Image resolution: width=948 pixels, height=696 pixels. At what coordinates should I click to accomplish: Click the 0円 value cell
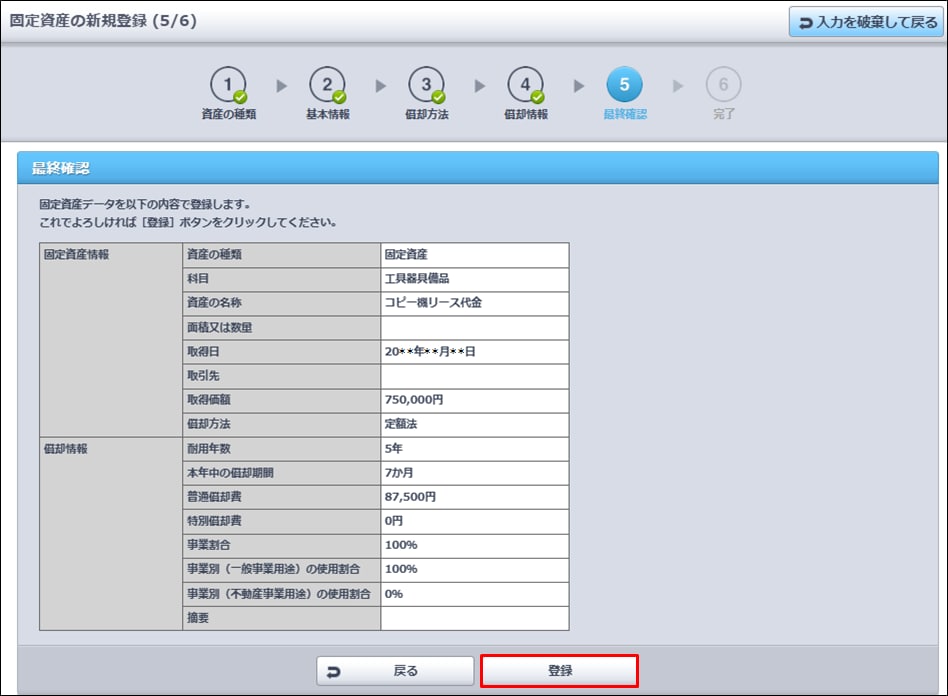tap(475, 521)
